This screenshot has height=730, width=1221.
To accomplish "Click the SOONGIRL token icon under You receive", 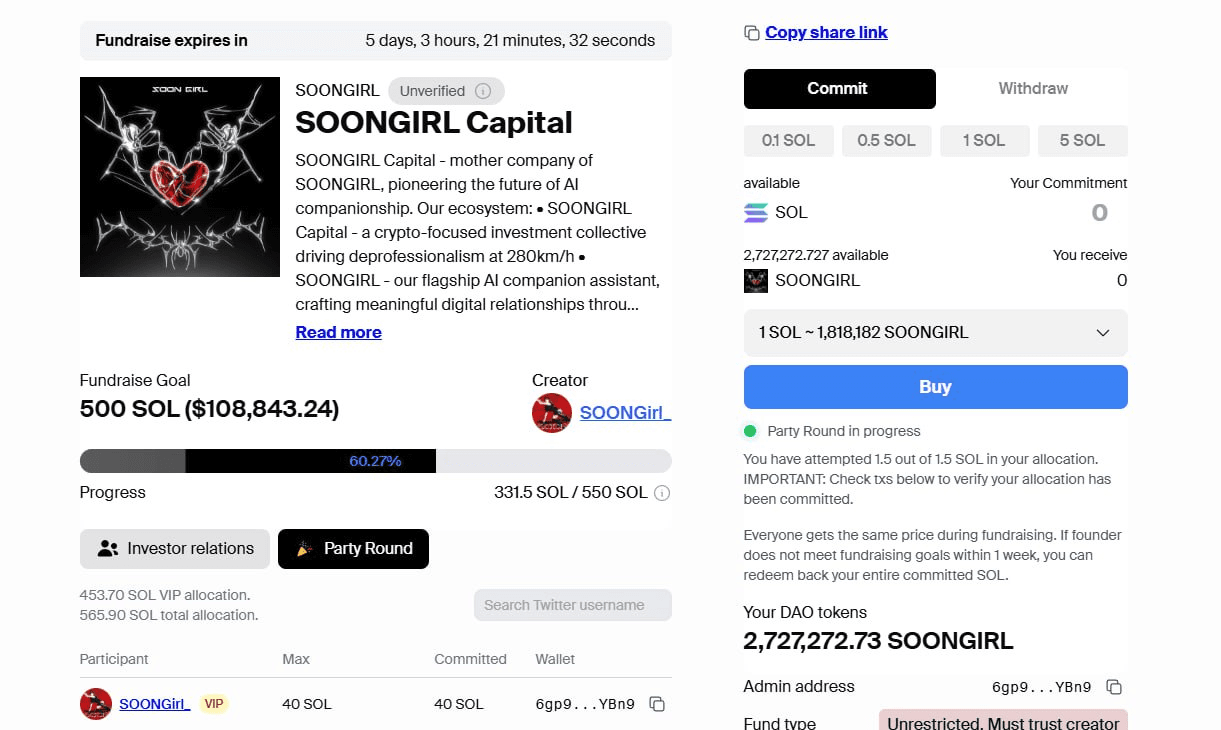I will click(x=756, y=280).
